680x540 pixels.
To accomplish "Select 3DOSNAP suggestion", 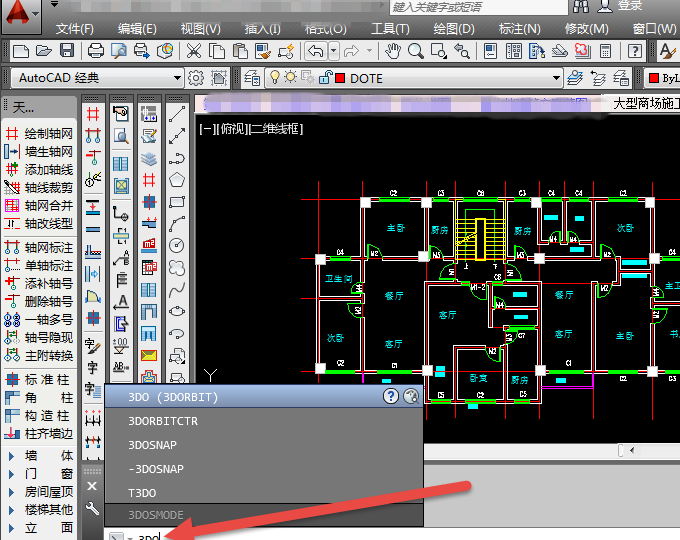I will [264, 445].
